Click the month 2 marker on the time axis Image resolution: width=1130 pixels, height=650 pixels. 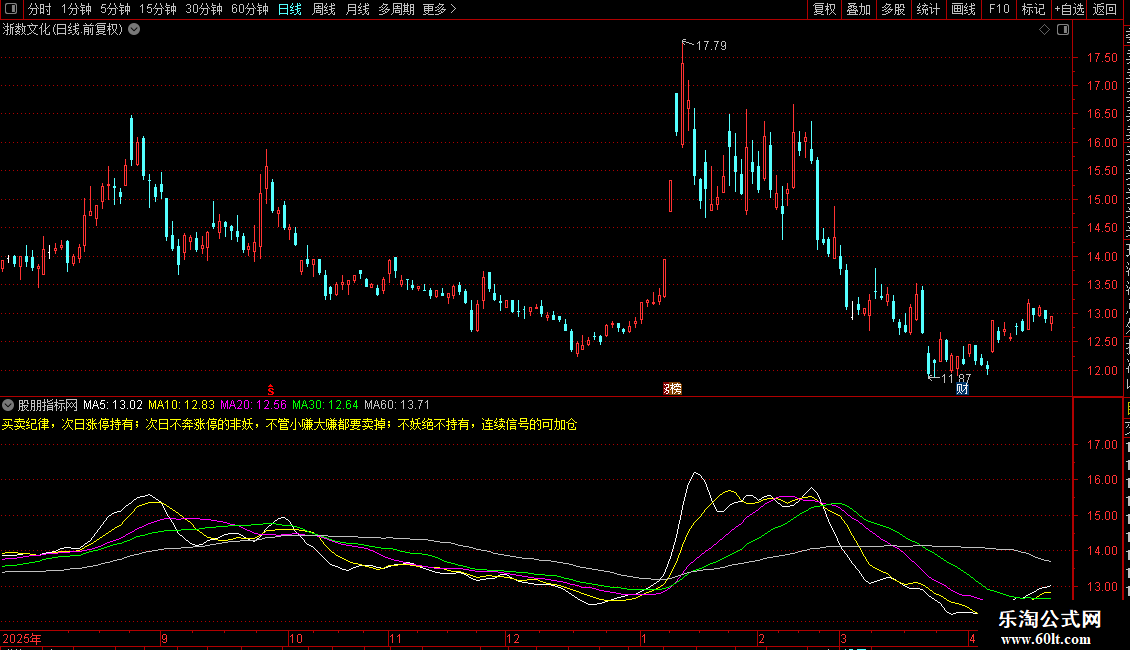coord(761,638)
